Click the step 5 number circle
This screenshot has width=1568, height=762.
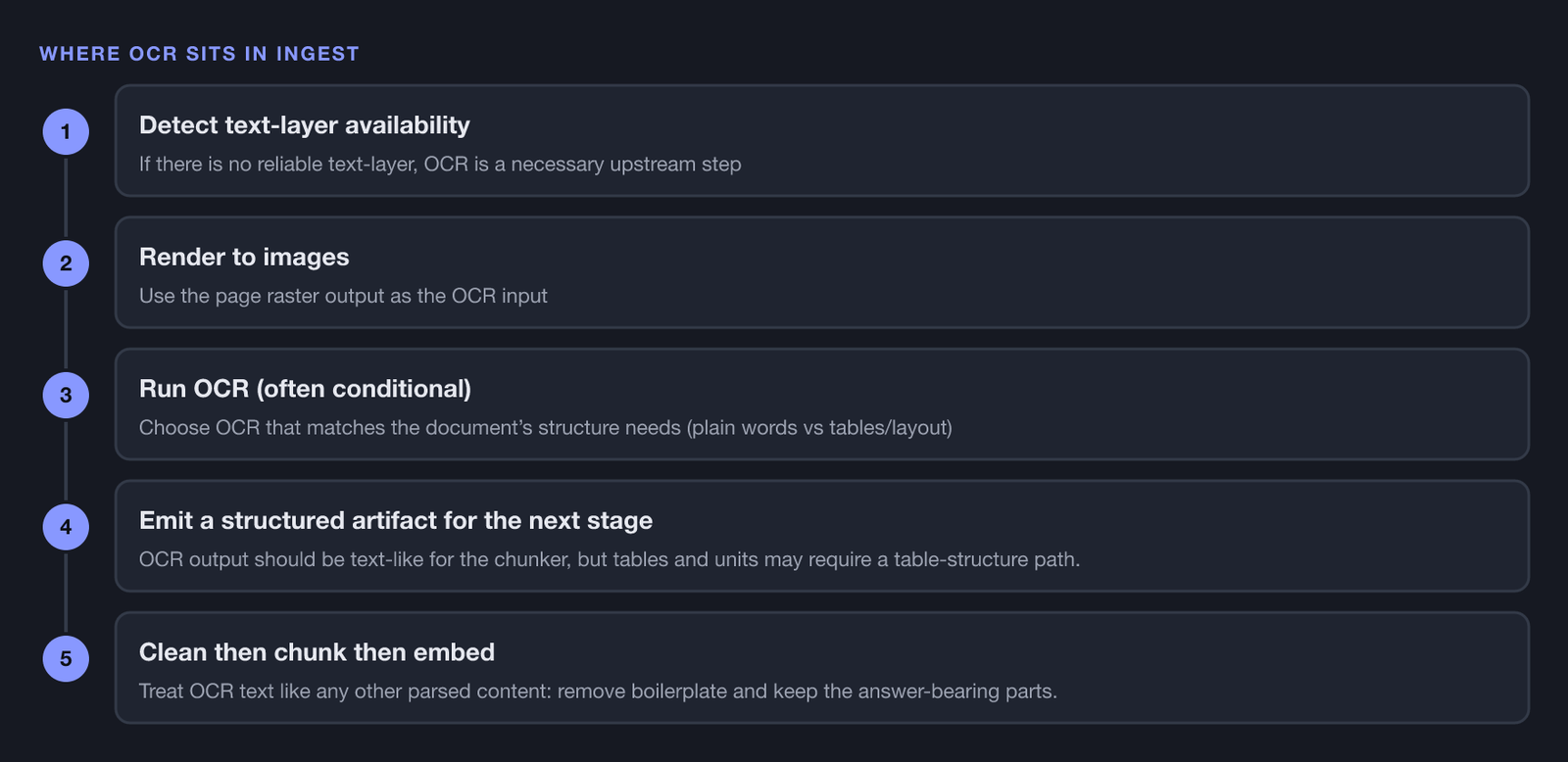coord(66,658)
